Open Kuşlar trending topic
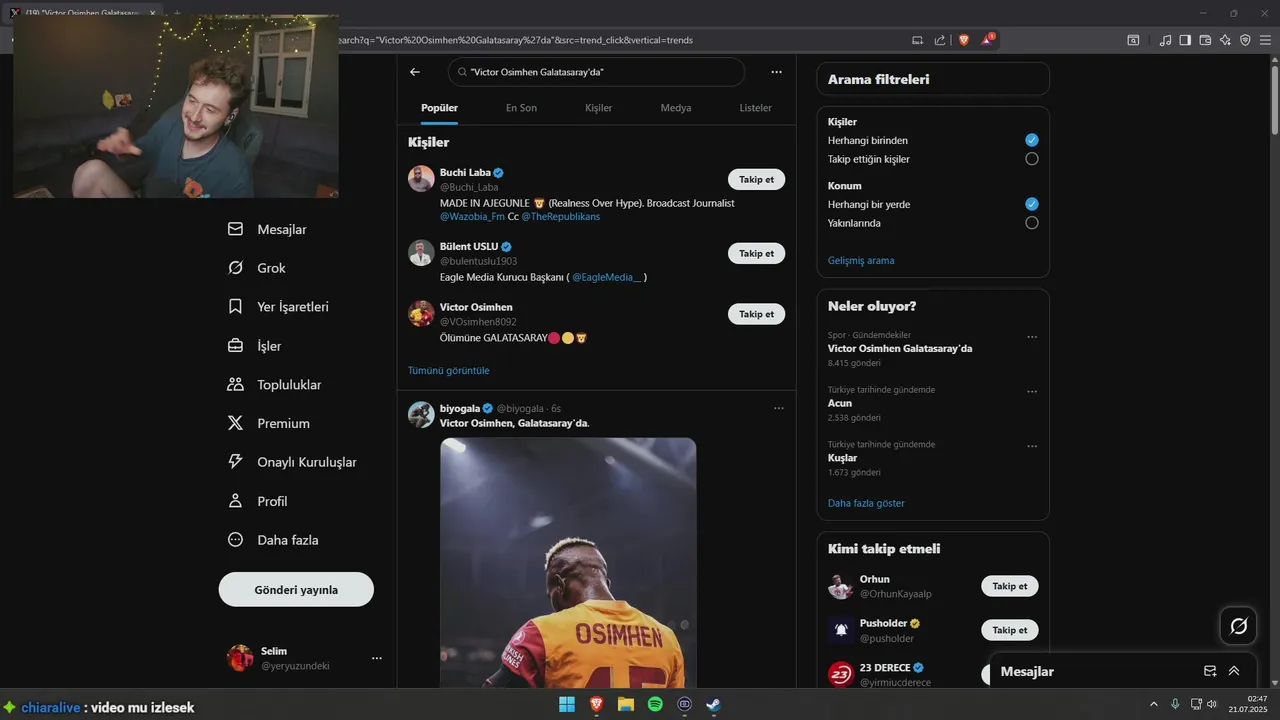This screenshot has width=1280, height=720. [x=842, y=458]
